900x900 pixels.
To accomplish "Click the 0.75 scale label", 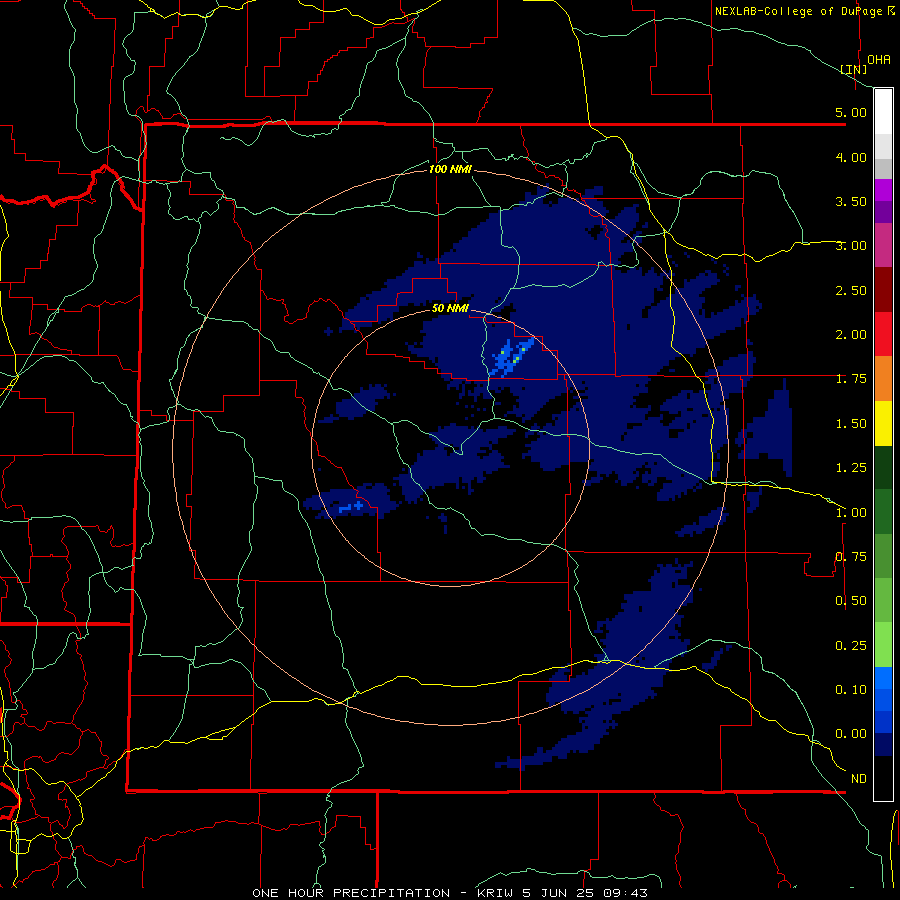I will pos(851,557).
